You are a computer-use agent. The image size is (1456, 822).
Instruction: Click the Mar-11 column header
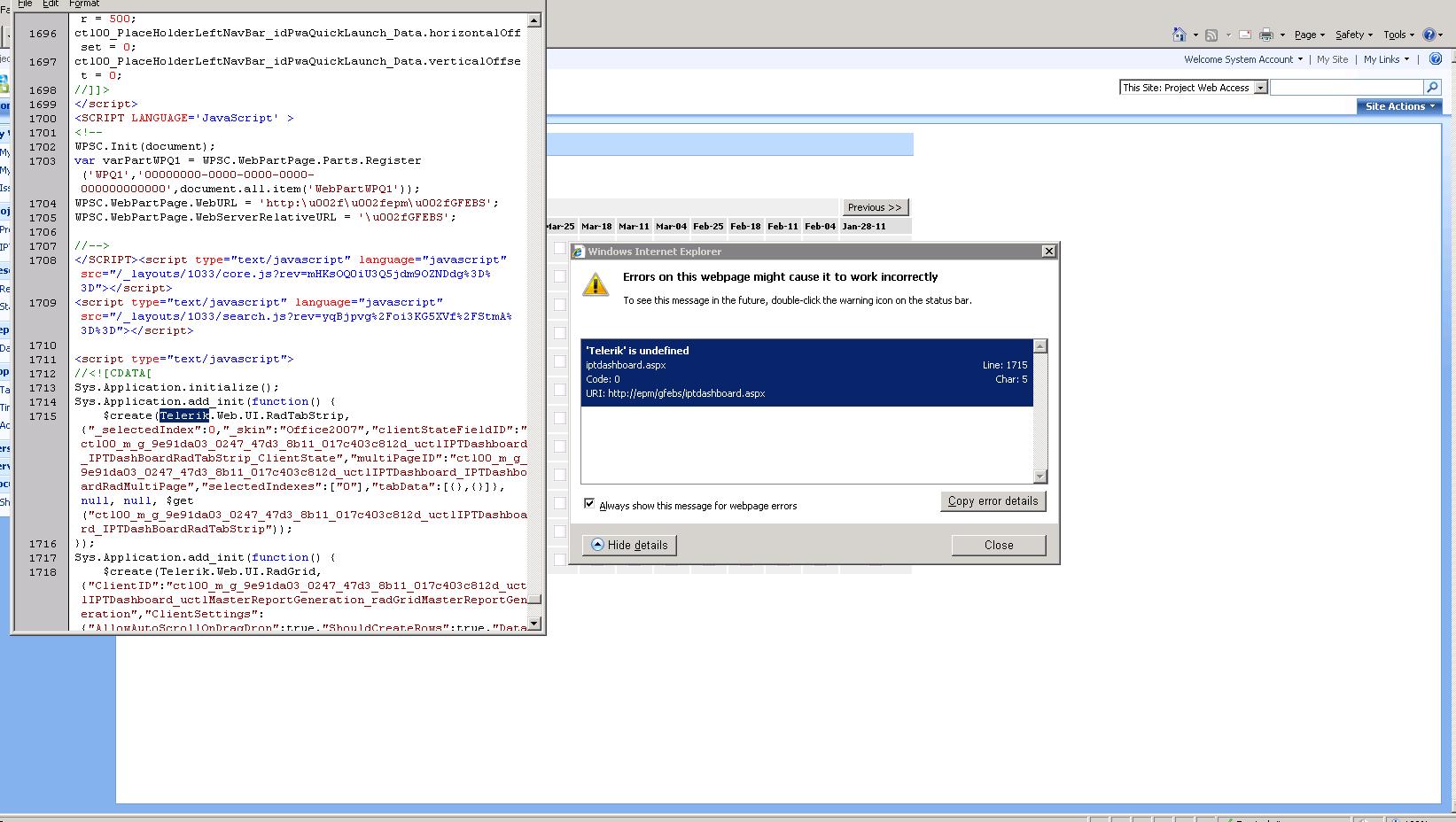coord(634,227)
